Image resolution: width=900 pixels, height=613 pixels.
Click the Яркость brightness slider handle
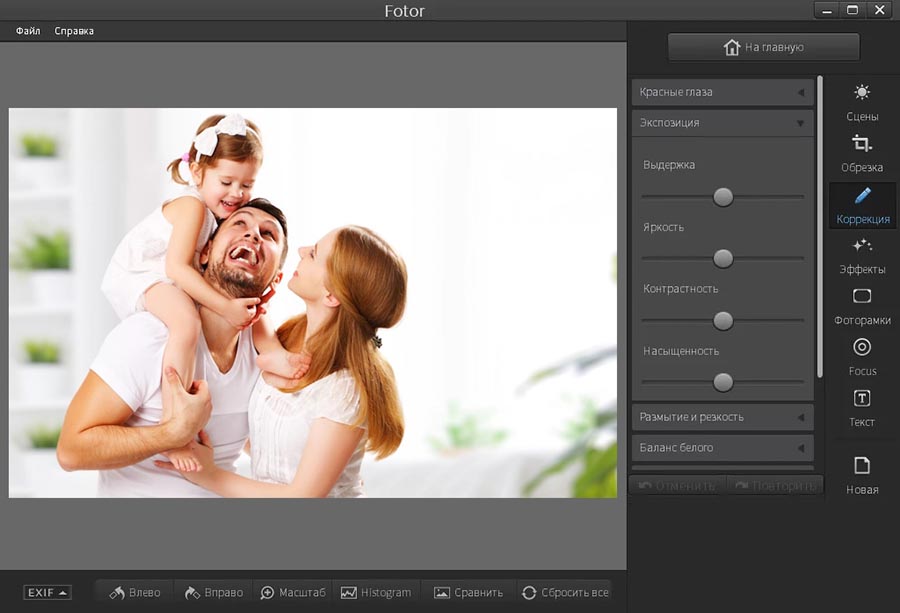click(x=723, y=259)
